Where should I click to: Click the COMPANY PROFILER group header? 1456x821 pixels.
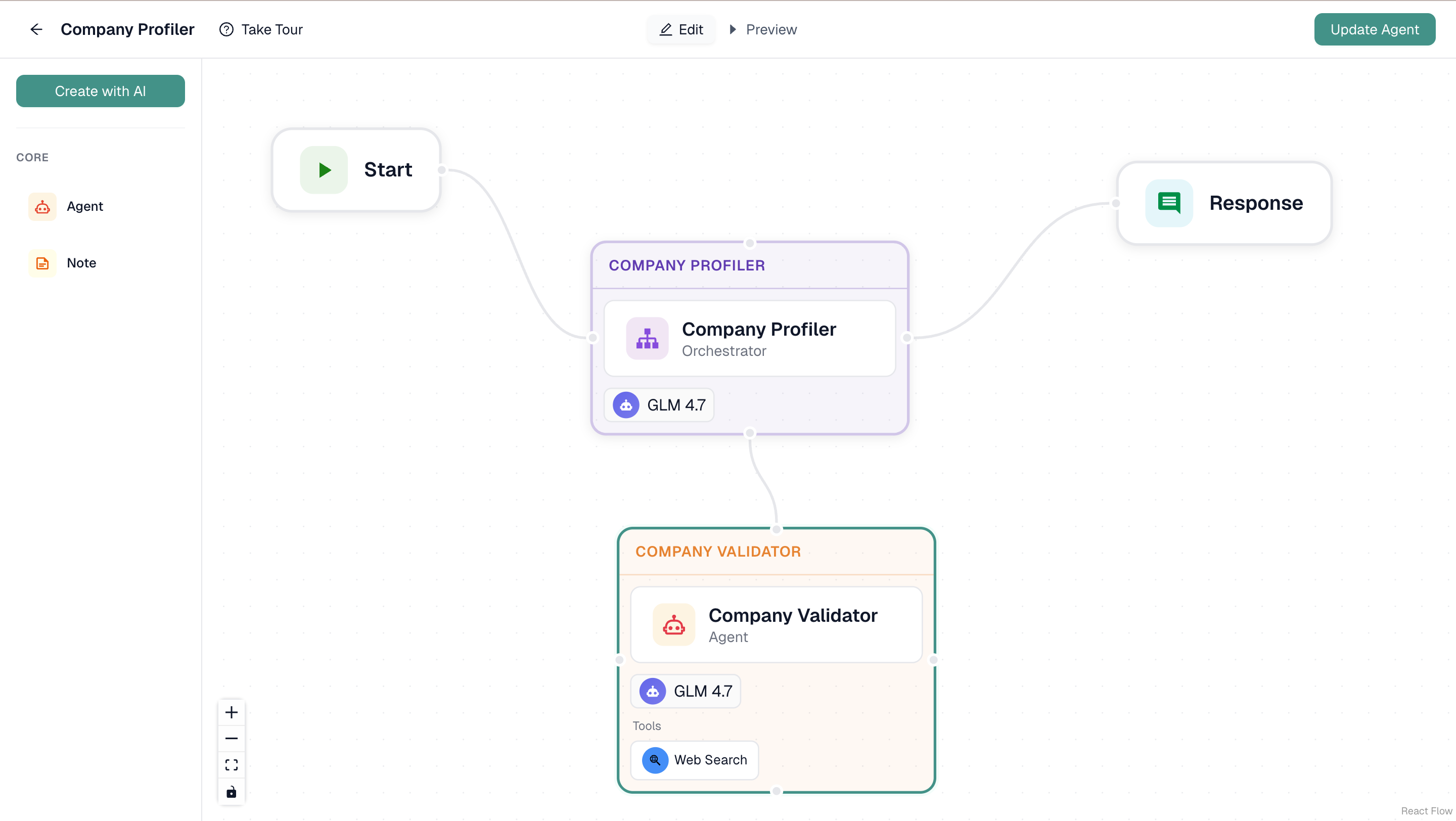[x=687, y=265]
